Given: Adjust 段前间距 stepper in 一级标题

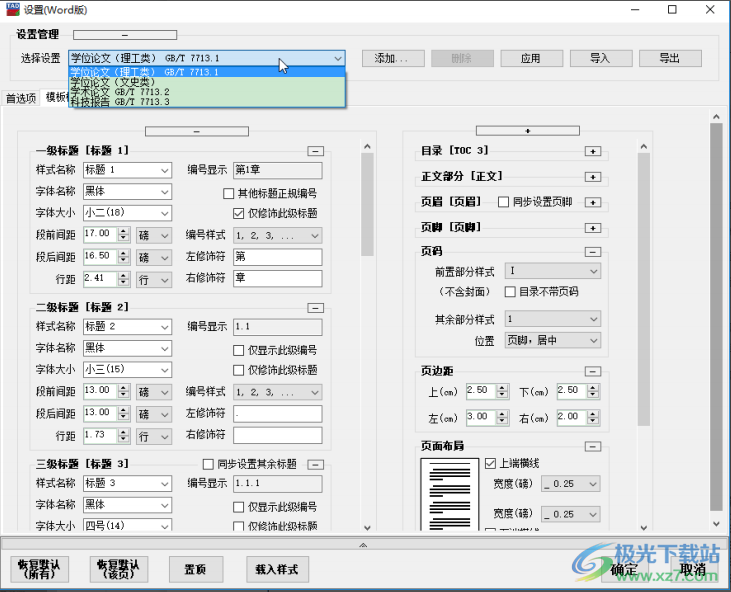Looking at the screenshot, I should point(123,234).
